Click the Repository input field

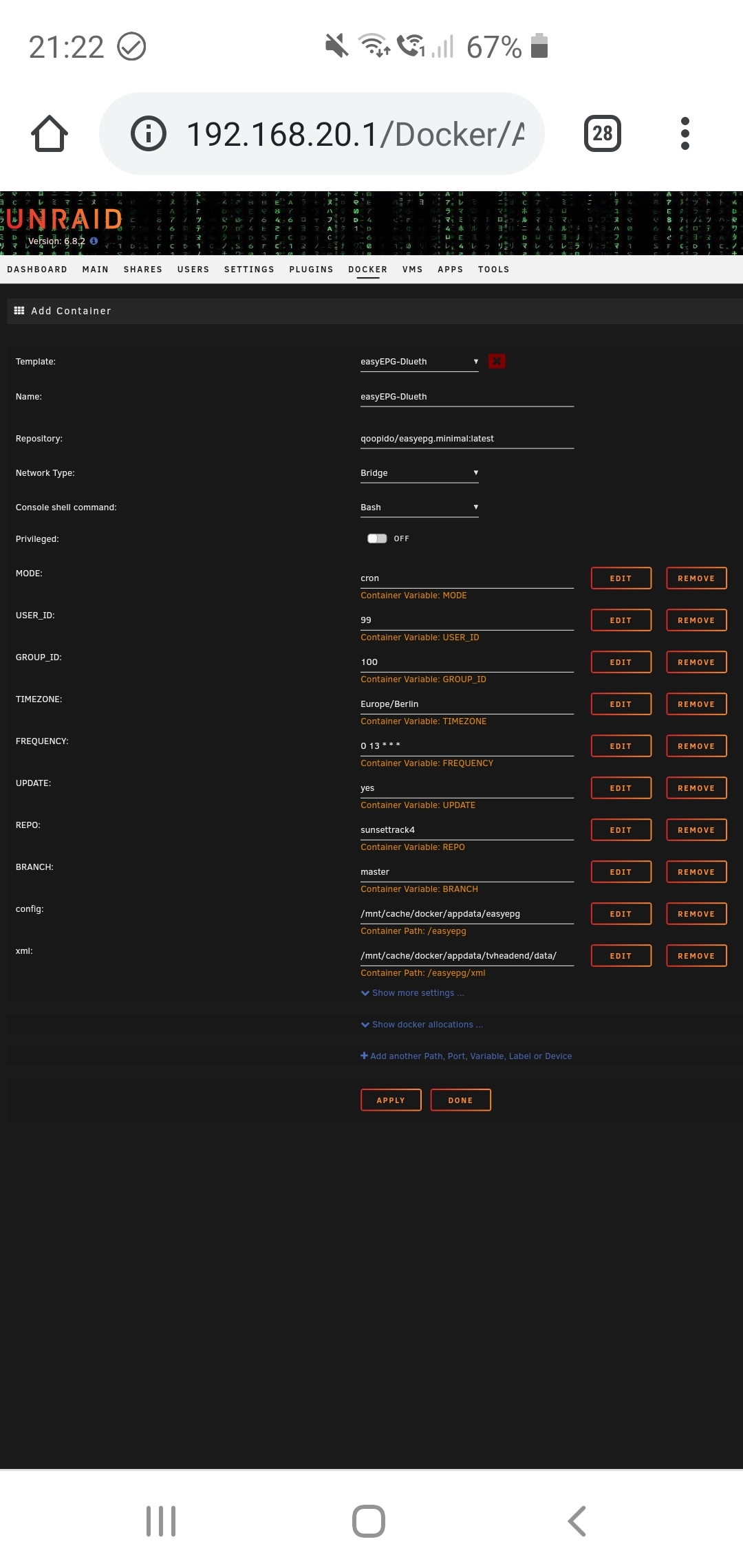point(467,439)
